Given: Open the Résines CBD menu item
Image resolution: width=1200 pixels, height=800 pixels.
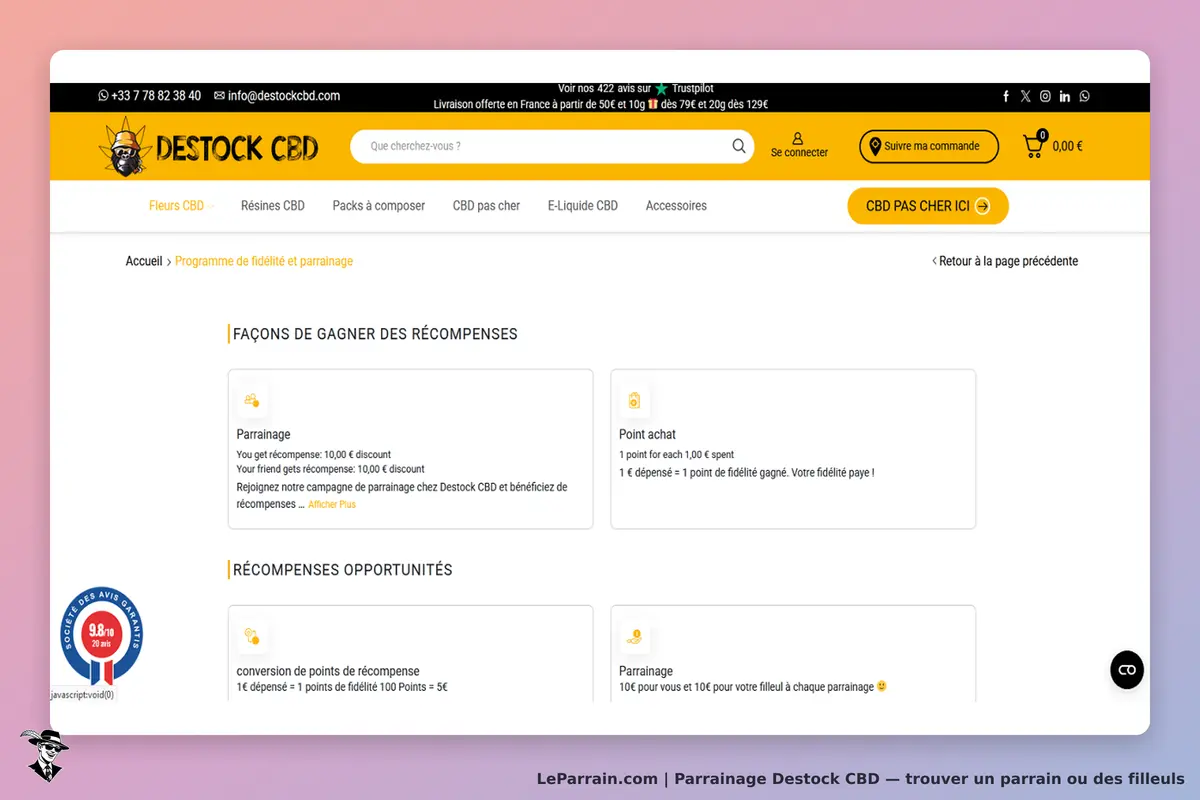Looking at the screenshot, I should 273,206.
